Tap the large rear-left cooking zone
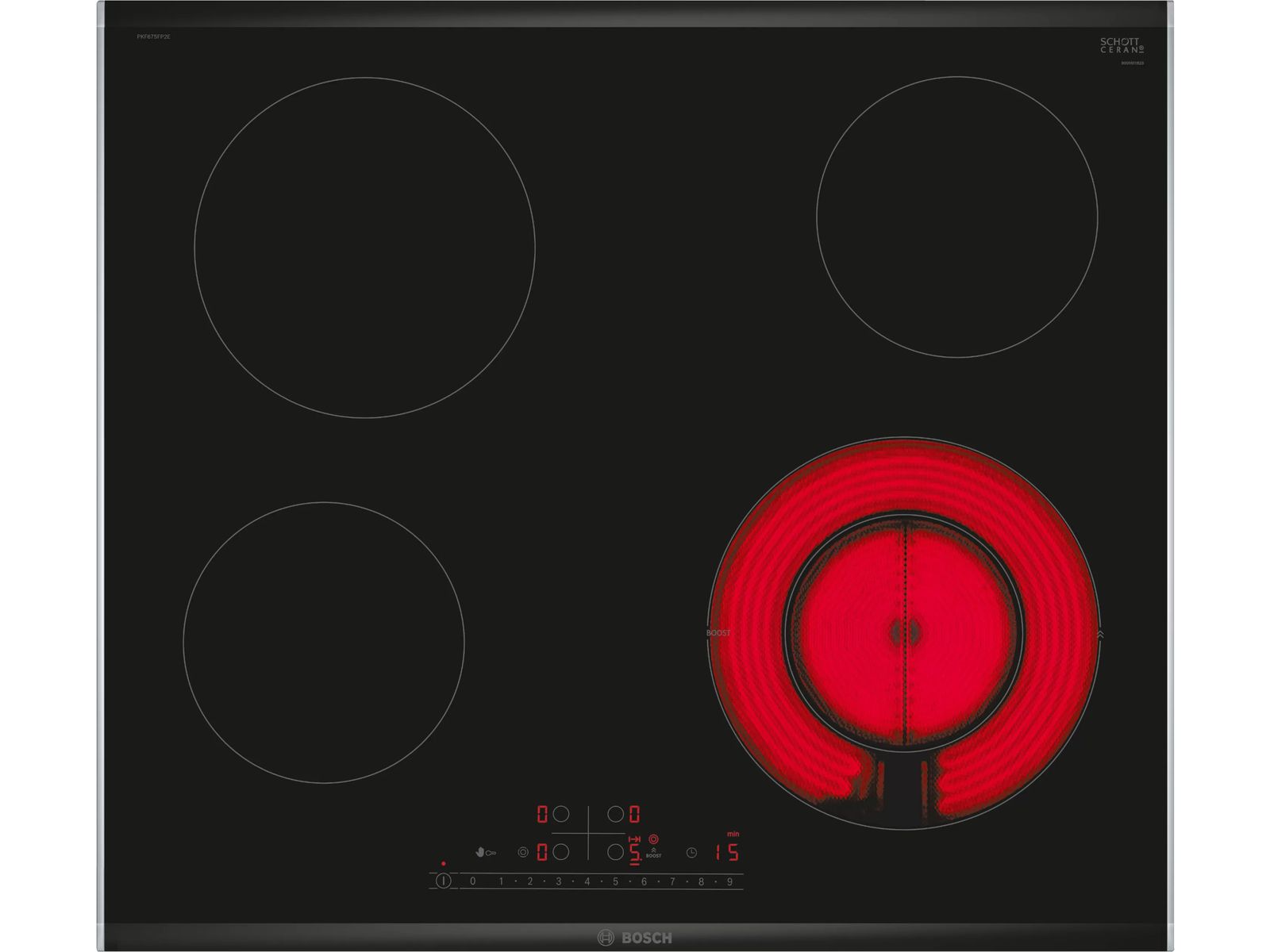Image resolution: width=1270 pixels, height=952 pixels. point(364,248)
